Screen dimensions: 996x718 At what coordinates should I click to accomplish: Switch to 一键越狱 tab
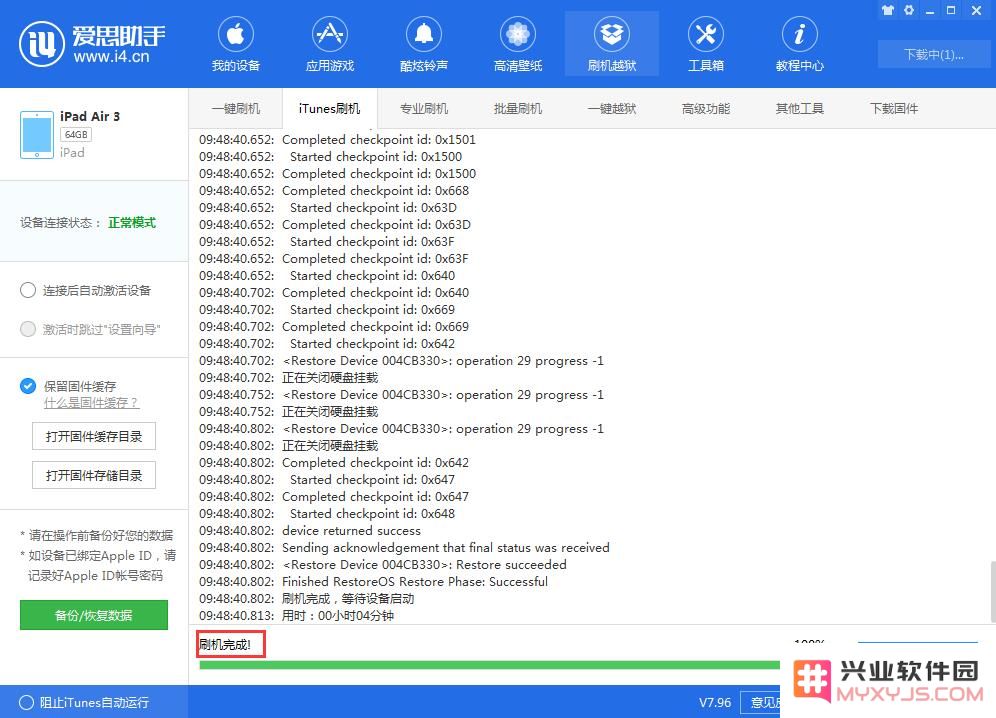coord(611,109)
